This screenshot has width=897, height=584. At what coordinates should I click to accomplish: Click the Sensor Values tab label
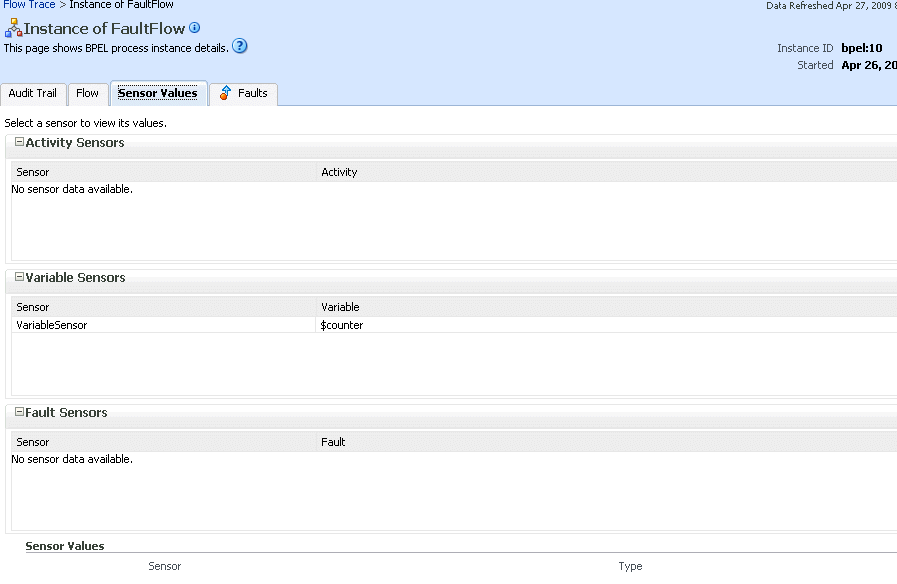click(158, 92)
